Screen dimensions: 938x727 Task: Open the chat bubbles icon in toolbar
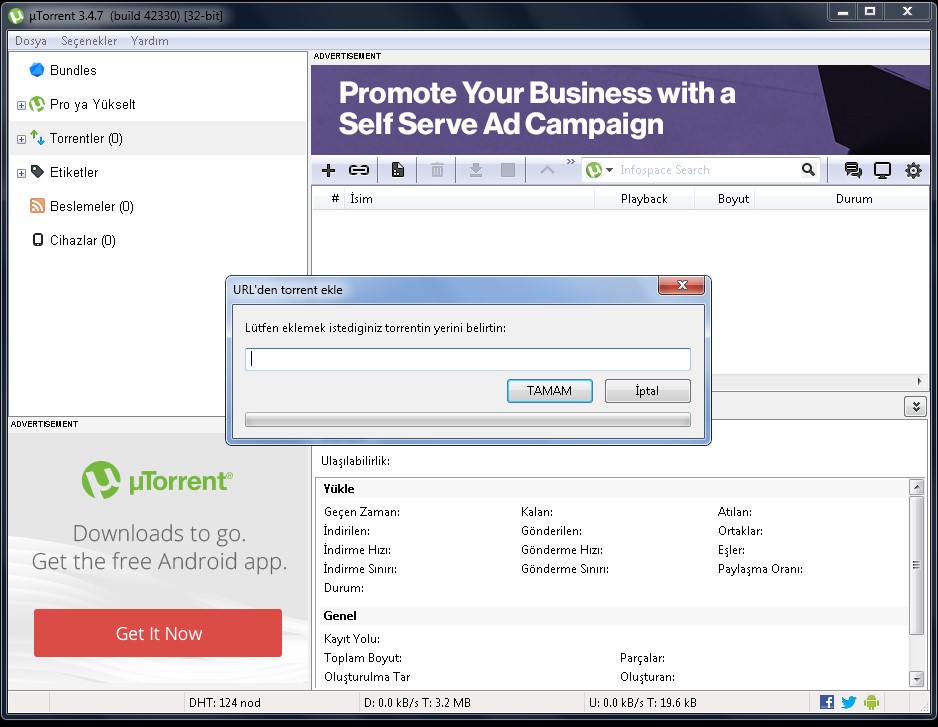point(853,171)
